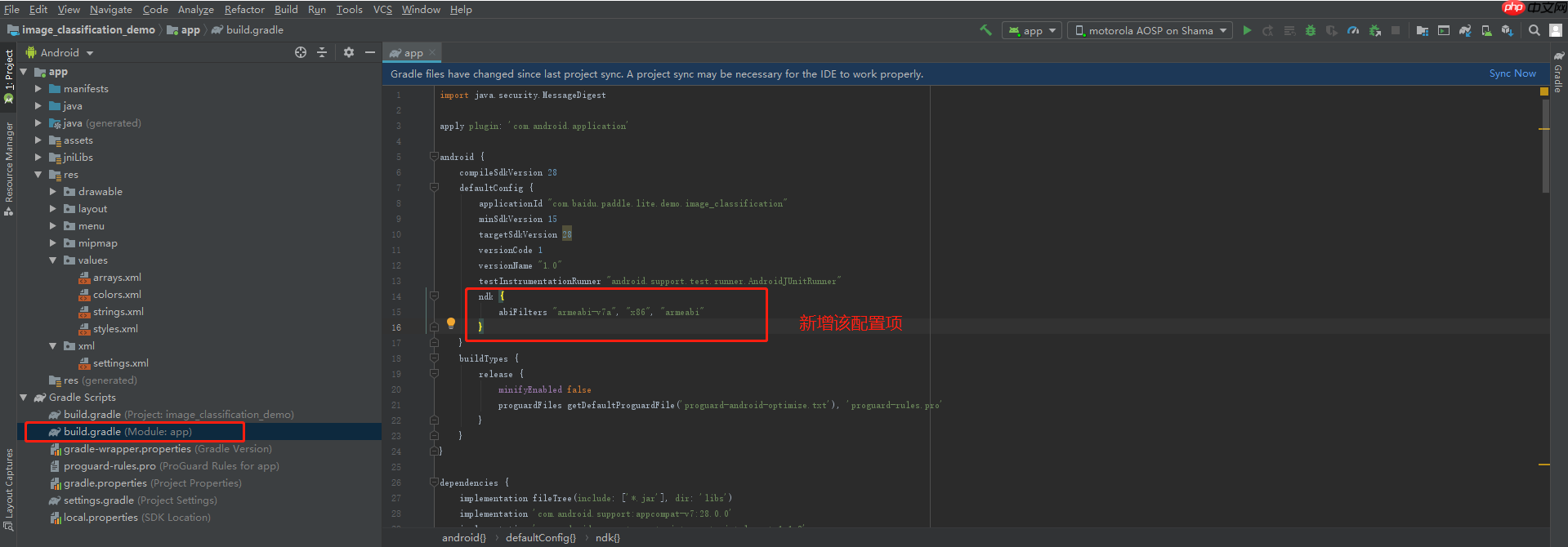The image size is (1568, 547).
Task: Click the Search Everywhere magnifier icon
Action: (1534, 30)
